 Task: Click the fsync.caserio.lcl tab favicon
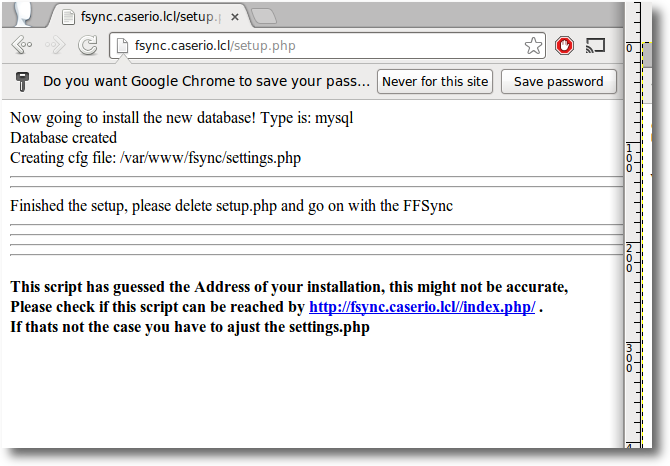(x=68, y=17)
